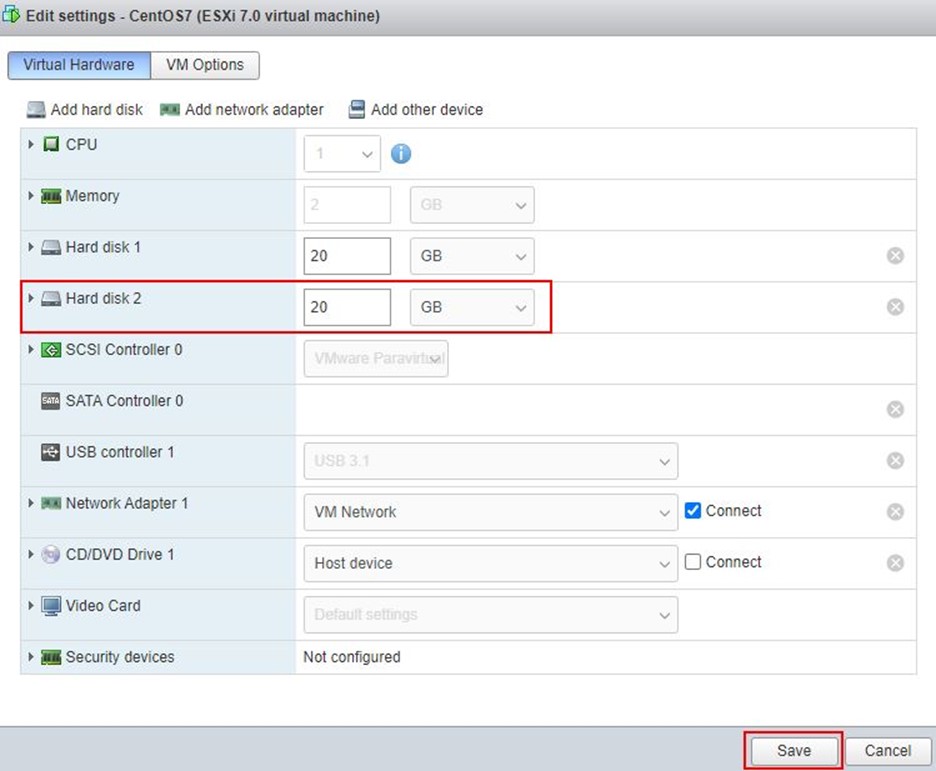Open the Memory unit dropdown
Image resolution: width=936 pixels, height=771 pixels.
(472, 205)
